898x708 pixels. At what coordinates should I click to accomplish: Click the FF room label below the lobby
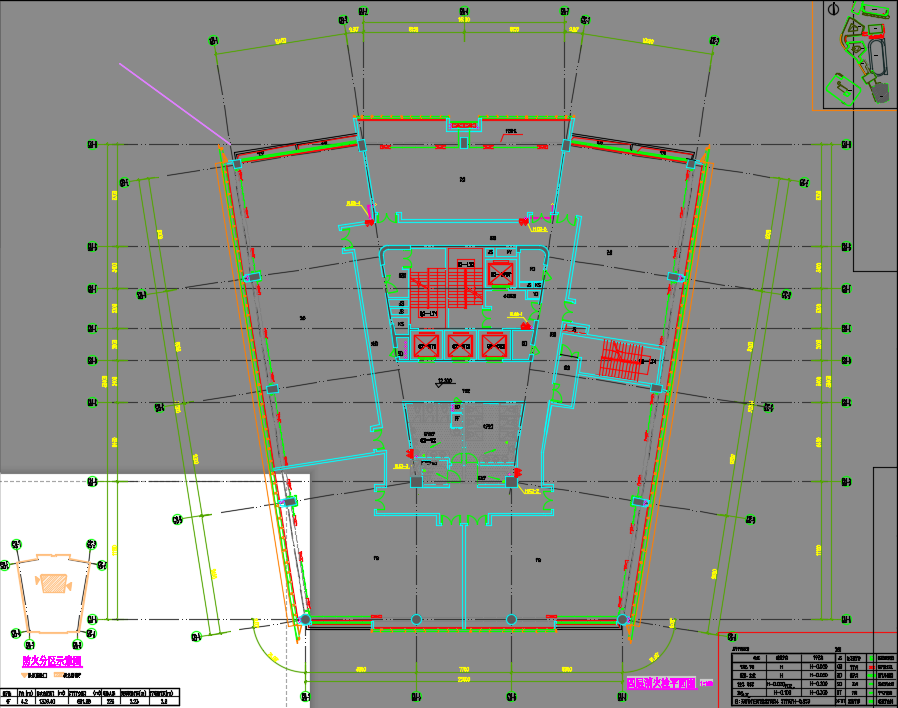point(457,419)
